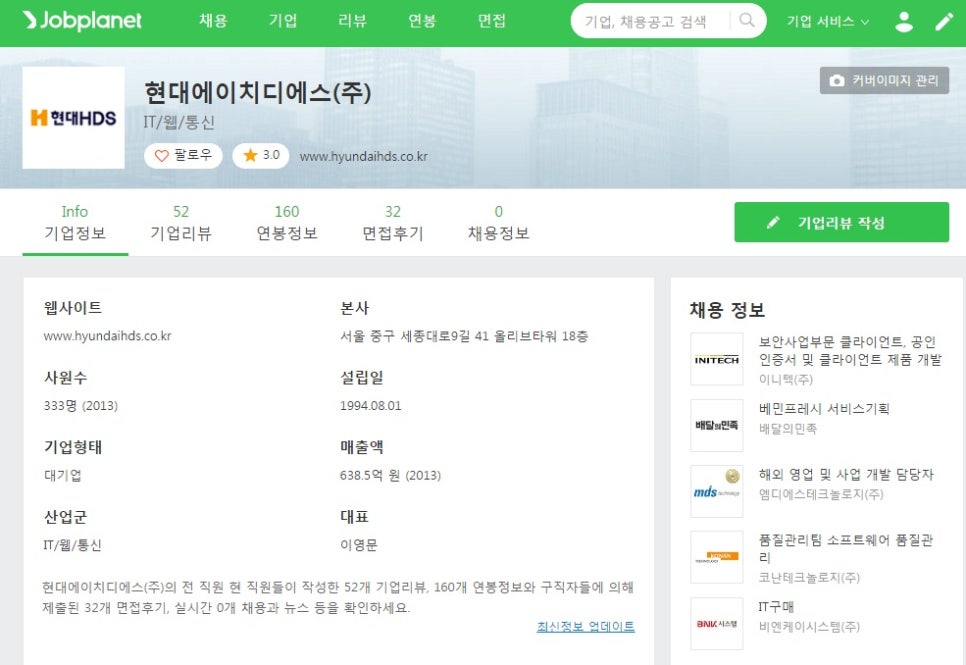Switch to the 연봉정보 tab
The image size is (966, 665).
[x=287, y=223]
